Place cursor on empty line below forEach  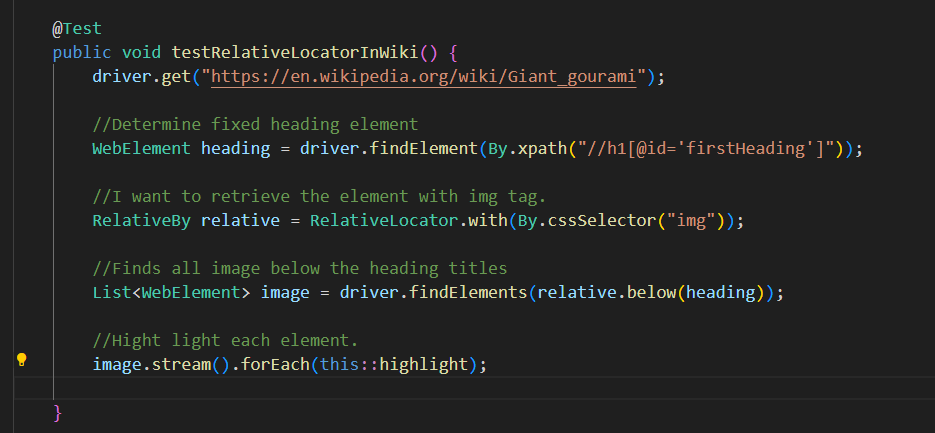300,388
